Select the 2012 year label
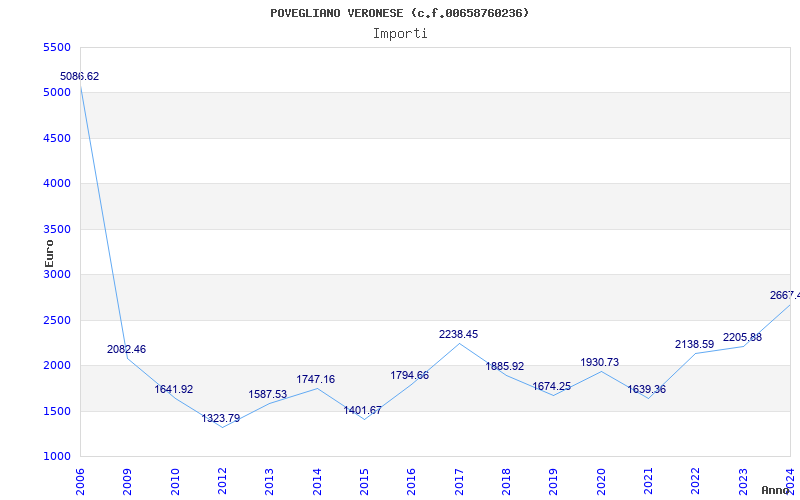 click(222, 482)
